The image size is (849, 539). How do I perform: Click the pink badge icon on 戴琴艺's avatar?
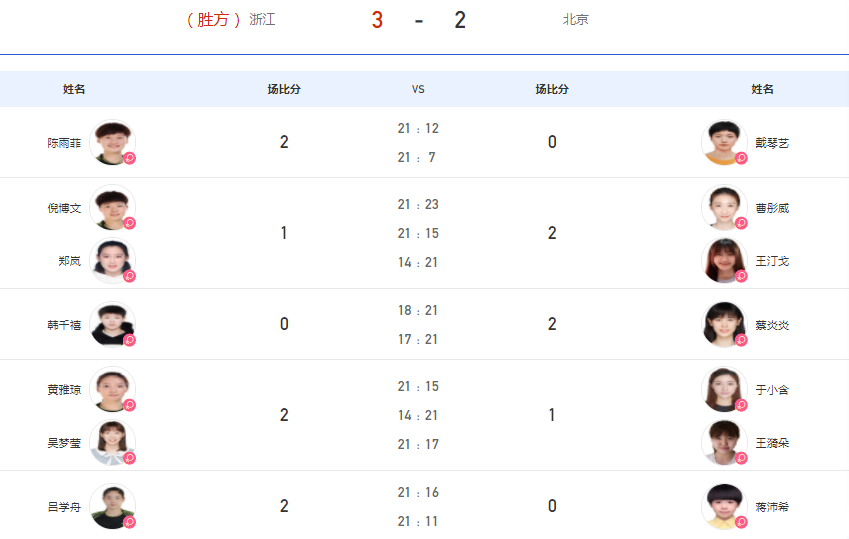(x=741, y=158)
